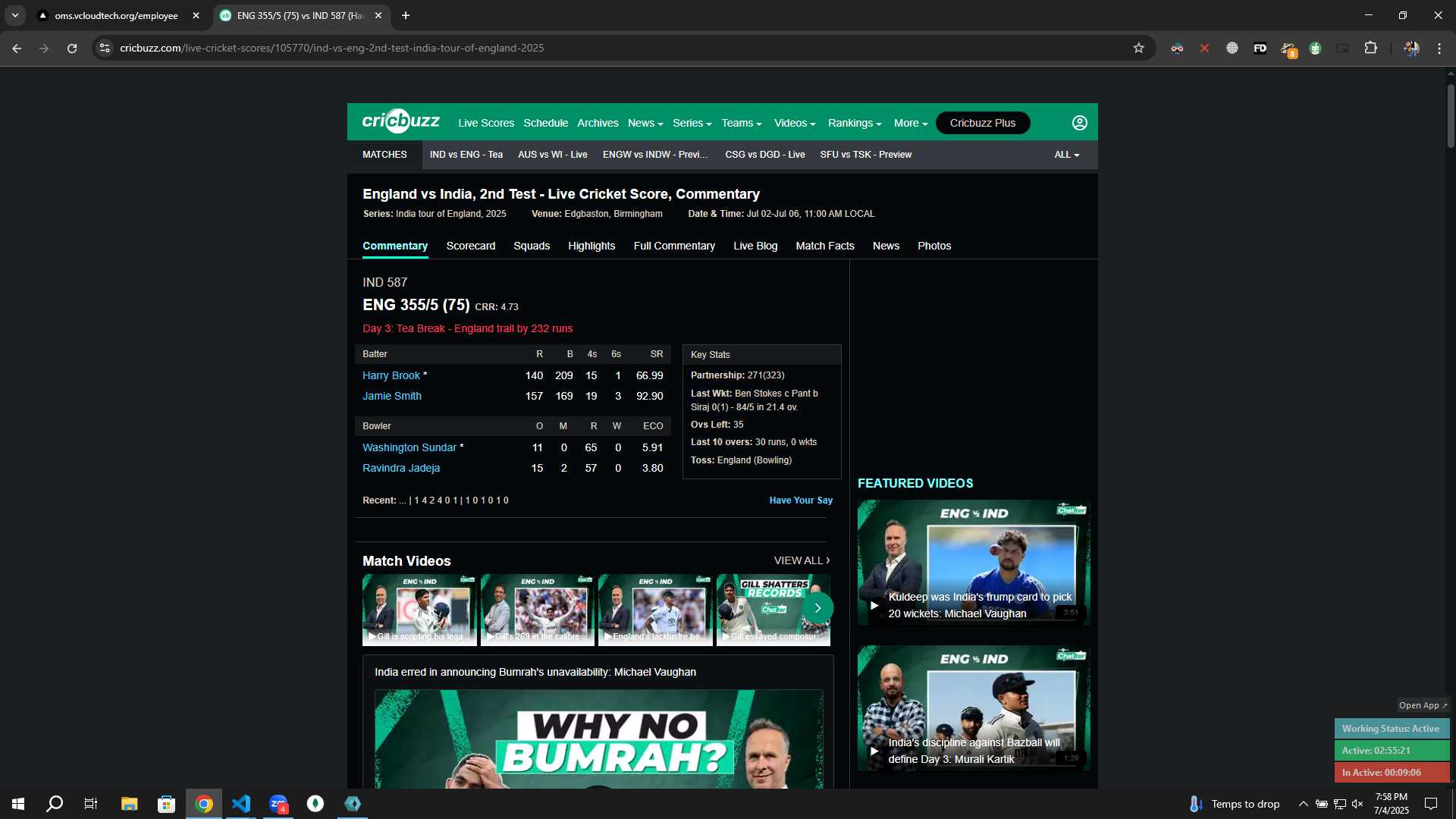Open the SFU vs TSK - Preview match

coord(866,155)
